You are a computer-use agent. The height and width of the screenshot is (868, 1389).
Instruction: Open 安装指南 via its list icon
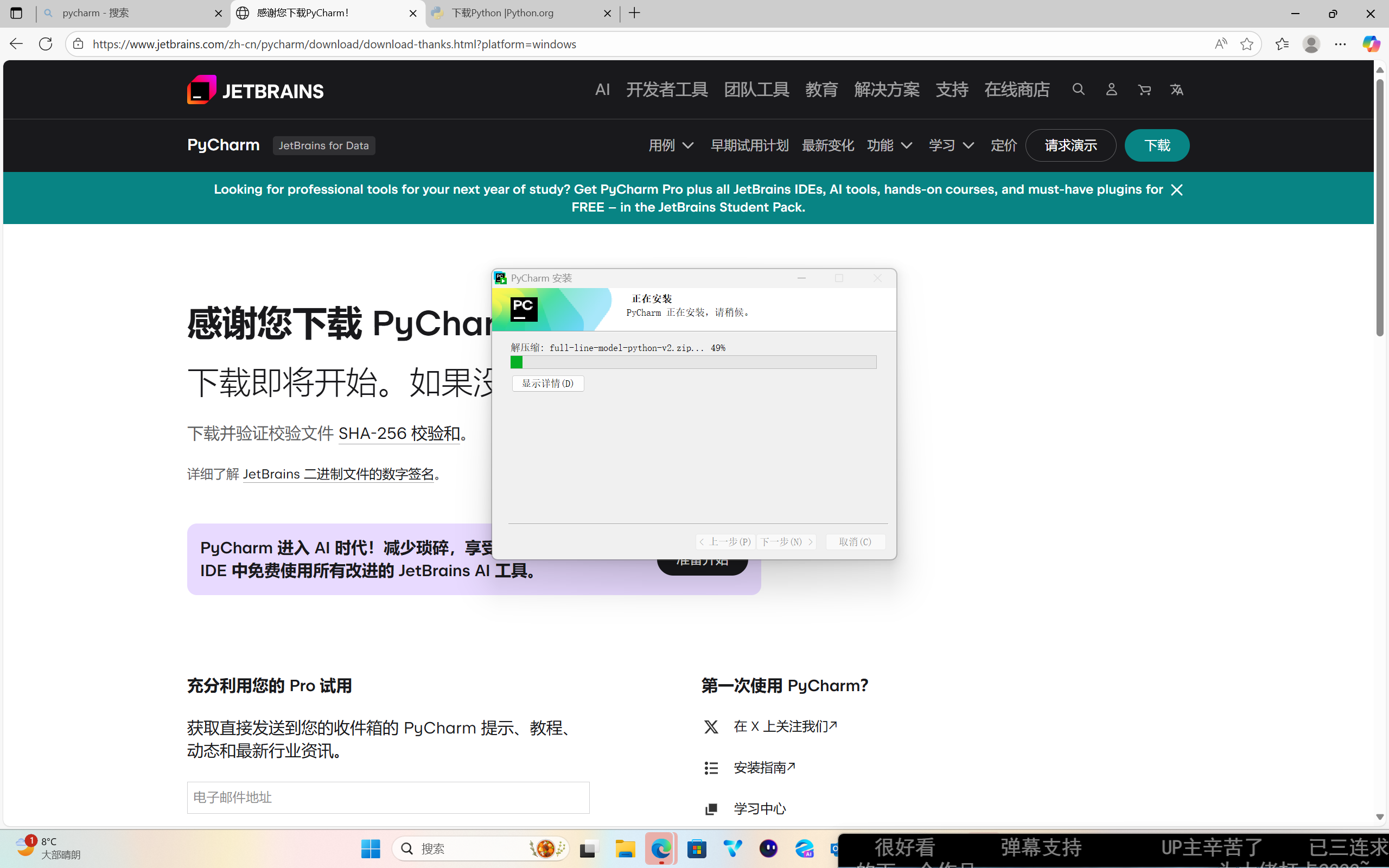click(711, 768)
